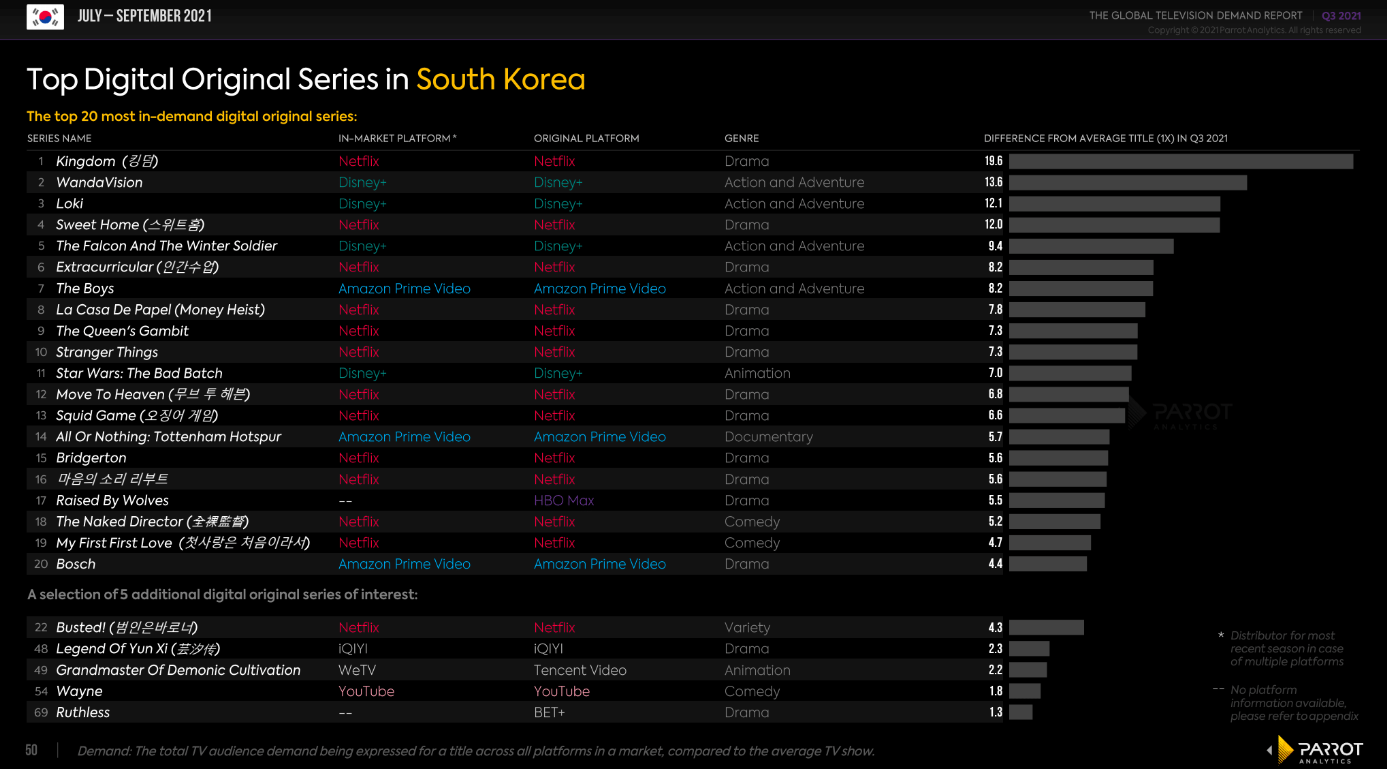The image size is (1387, 769).
Task: Click the 'Bosch' series name
Action: 76,564
